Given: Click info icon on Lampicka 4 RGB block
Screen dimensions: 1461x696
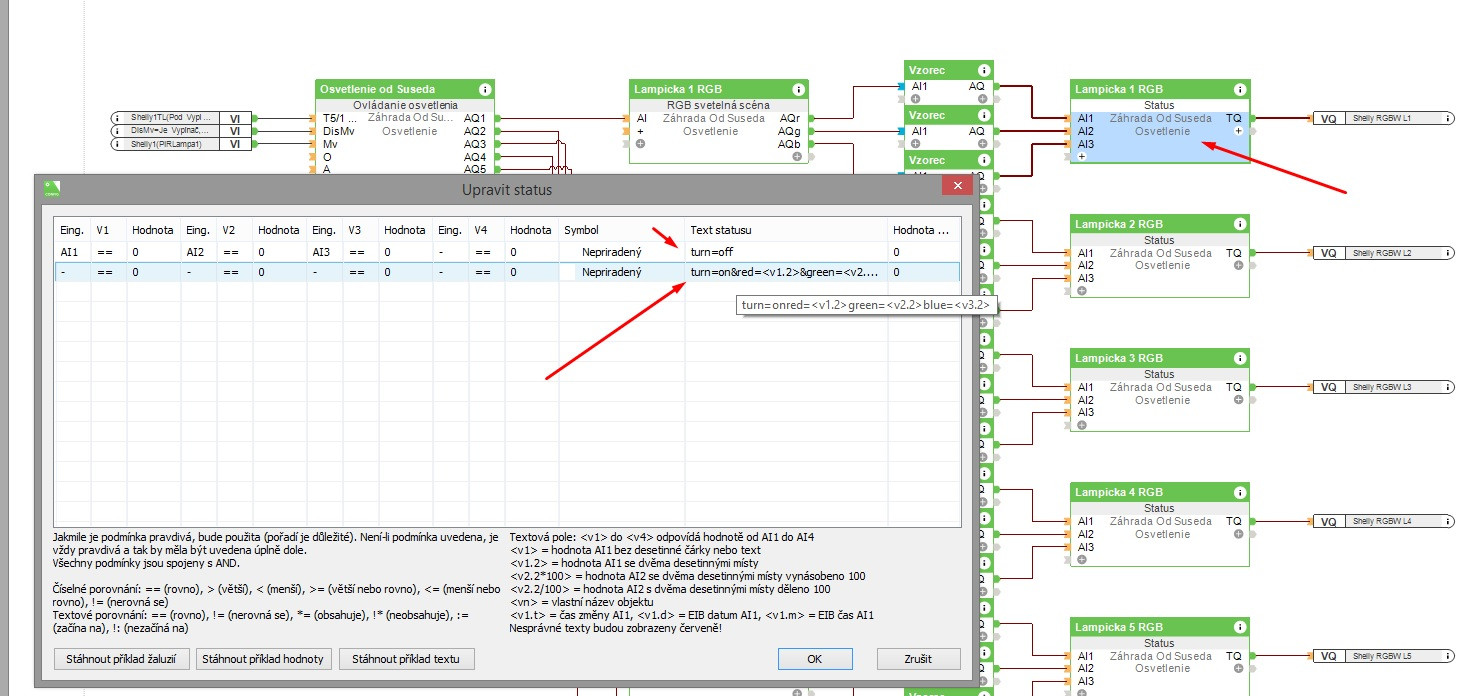Looking at the screenshot, I should coord(1240,492).
